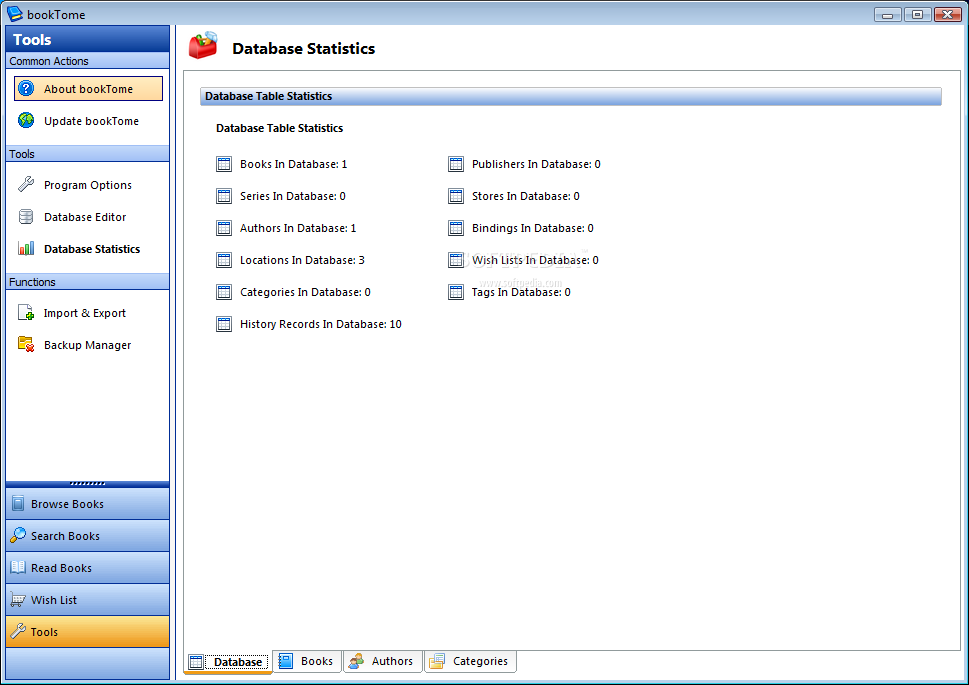This screenshot has height=685, width=969.
Task: Select Database Statistics in sidebar
Action: tap(88, 249)
